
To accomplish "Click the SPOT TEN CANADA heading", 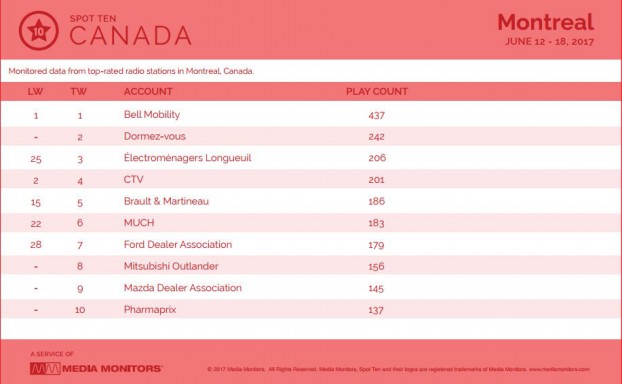I will pos(131,31).
